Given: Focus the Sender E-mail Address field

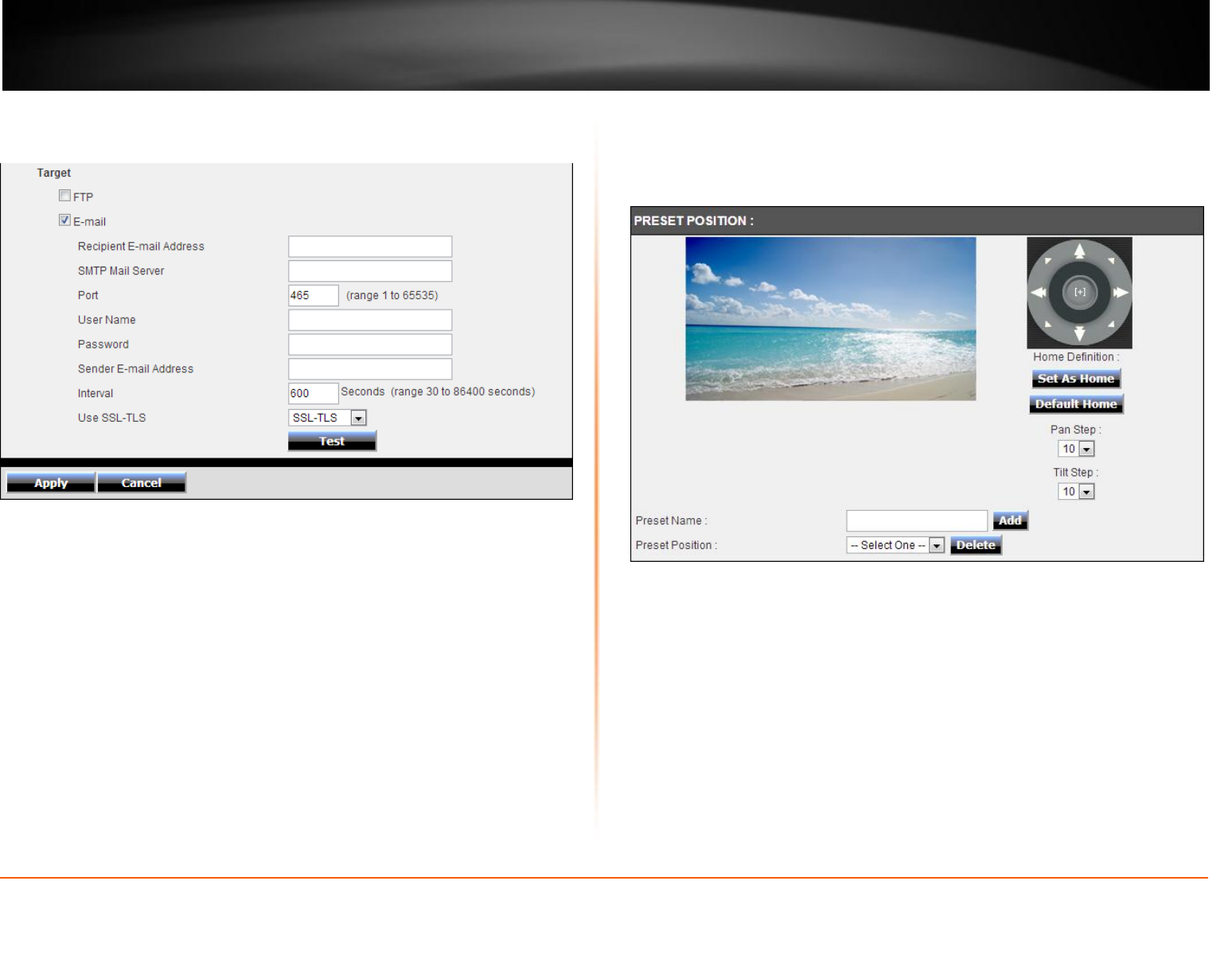Looking at the screenshot, I should click(370, 369).
